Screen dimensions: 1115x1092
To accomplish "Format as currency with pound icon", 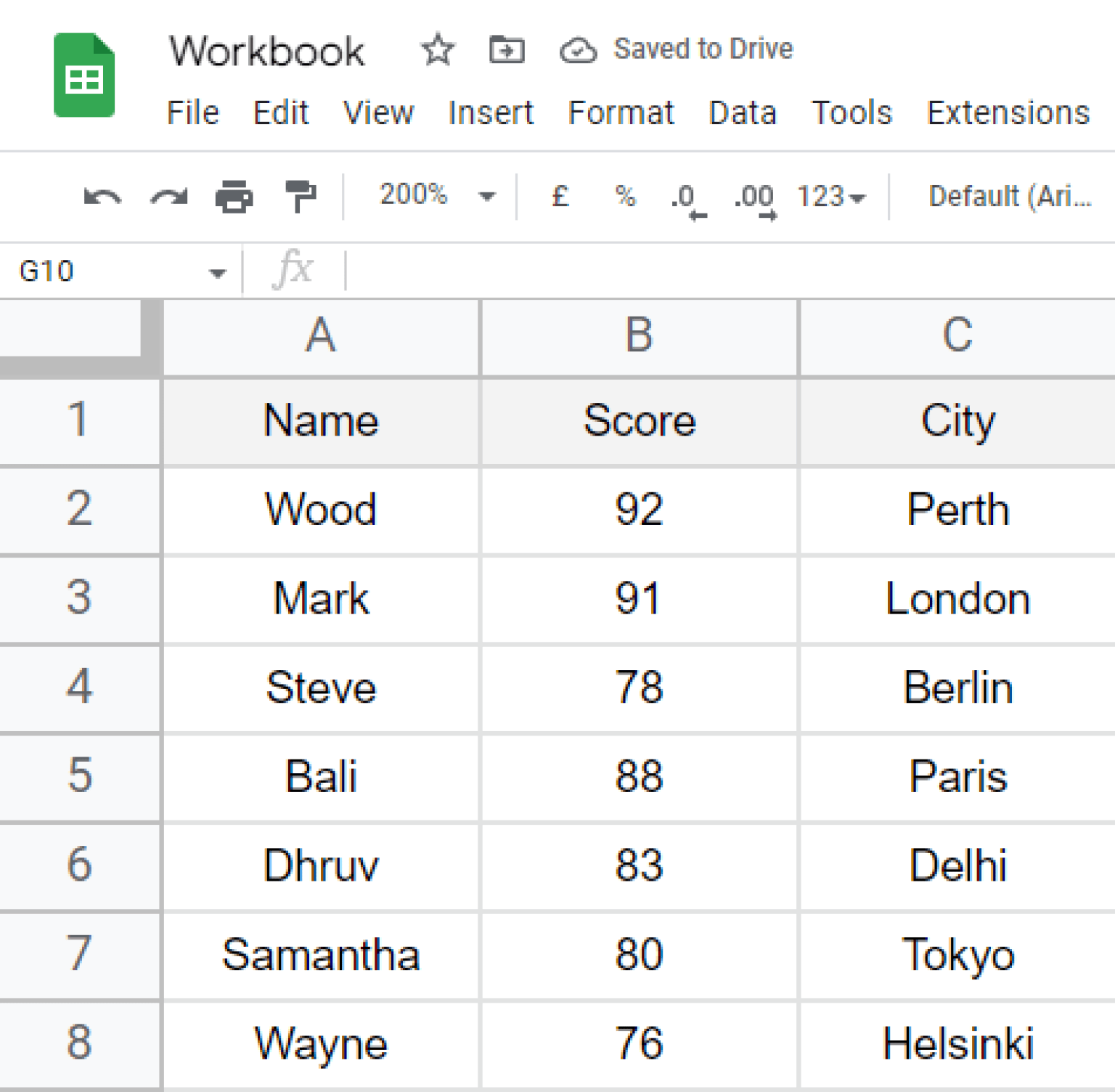I will [560, 196].
